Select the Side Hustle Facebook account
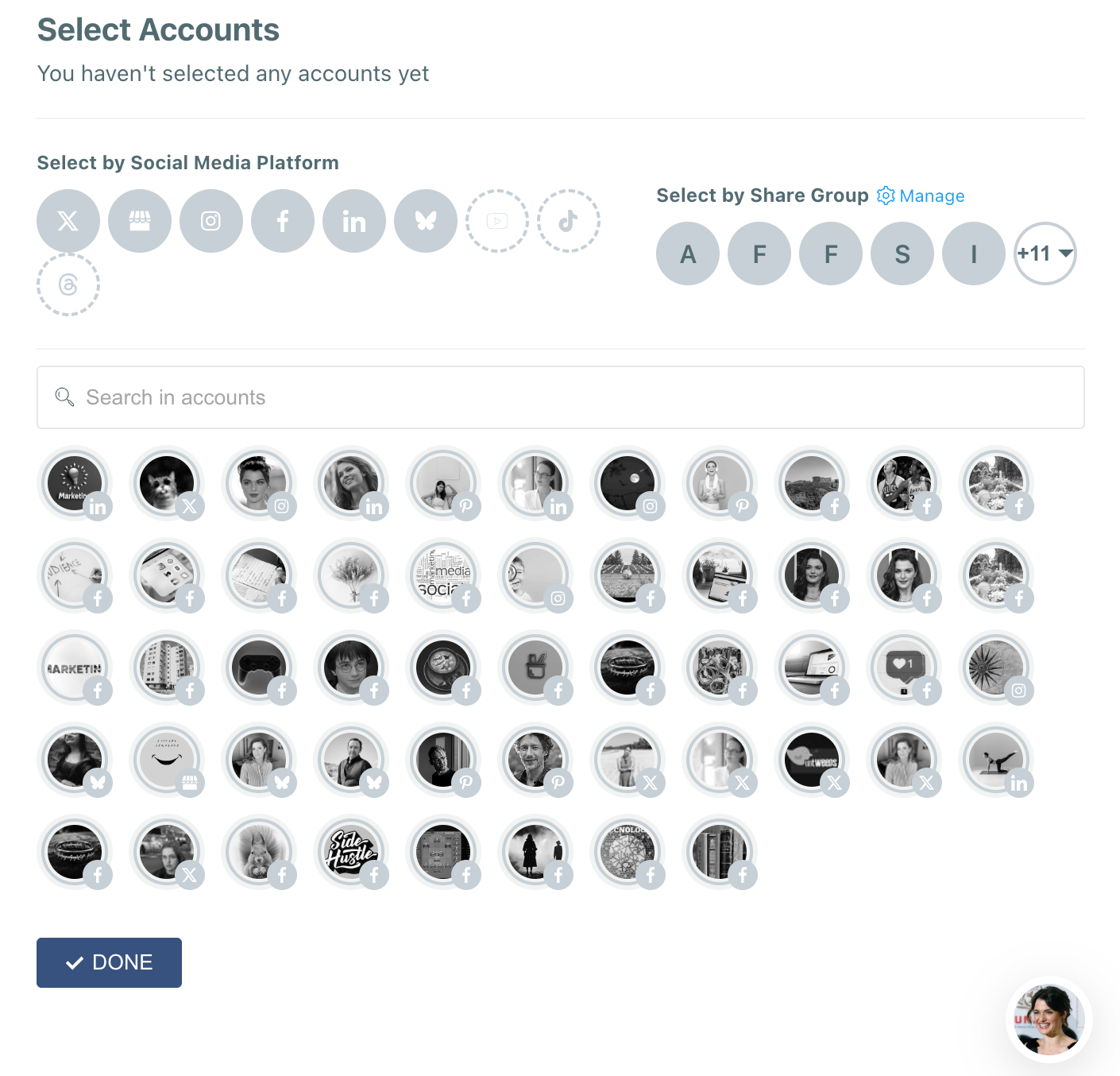 tap(352, 853)
